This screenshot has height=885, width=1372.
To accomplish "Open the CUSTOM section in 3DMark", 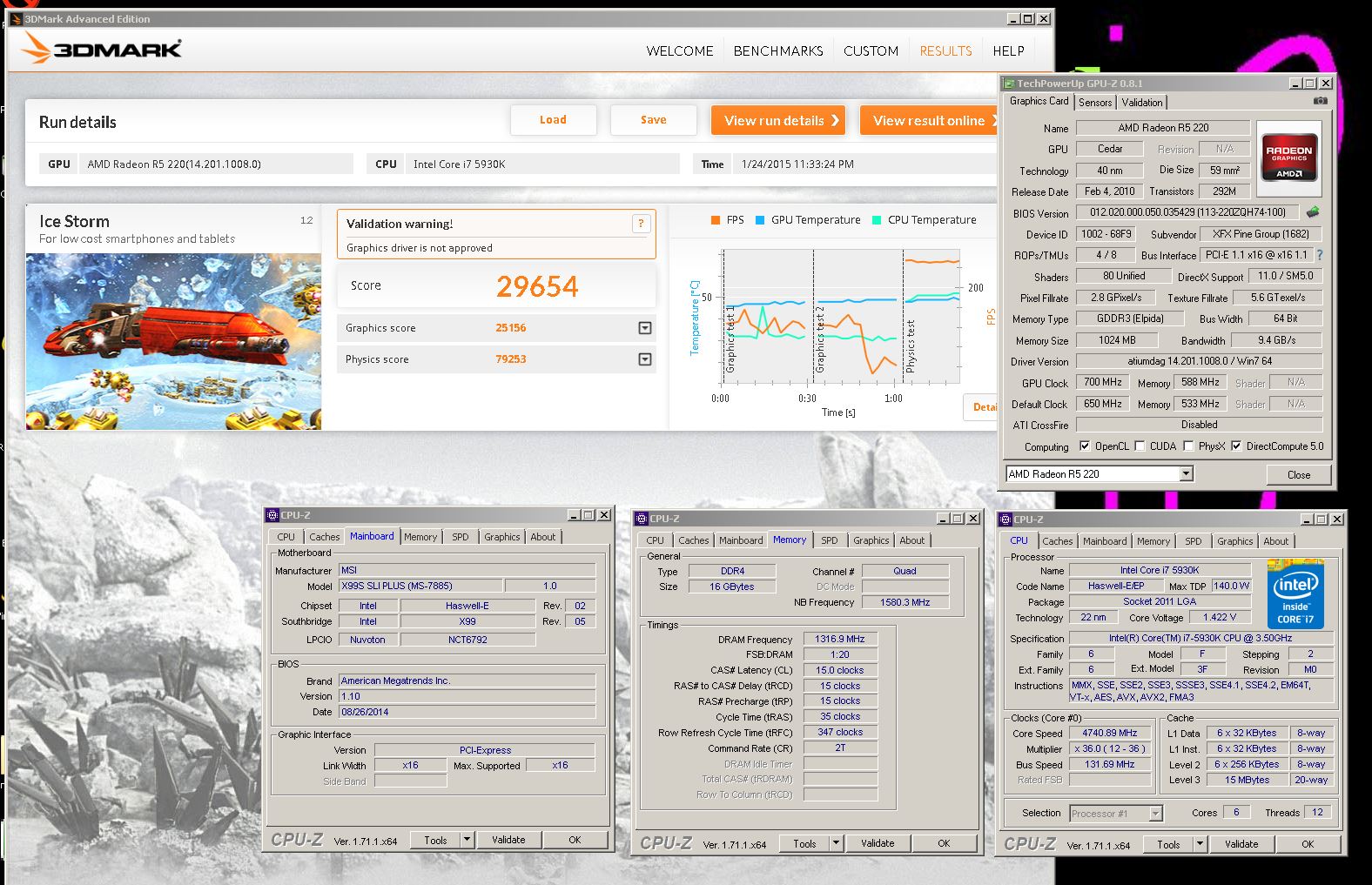I will point(871,51).
